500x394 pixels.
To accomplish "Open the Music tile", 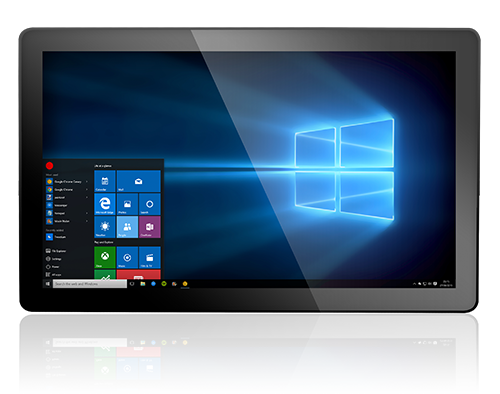I will [127, 257].
